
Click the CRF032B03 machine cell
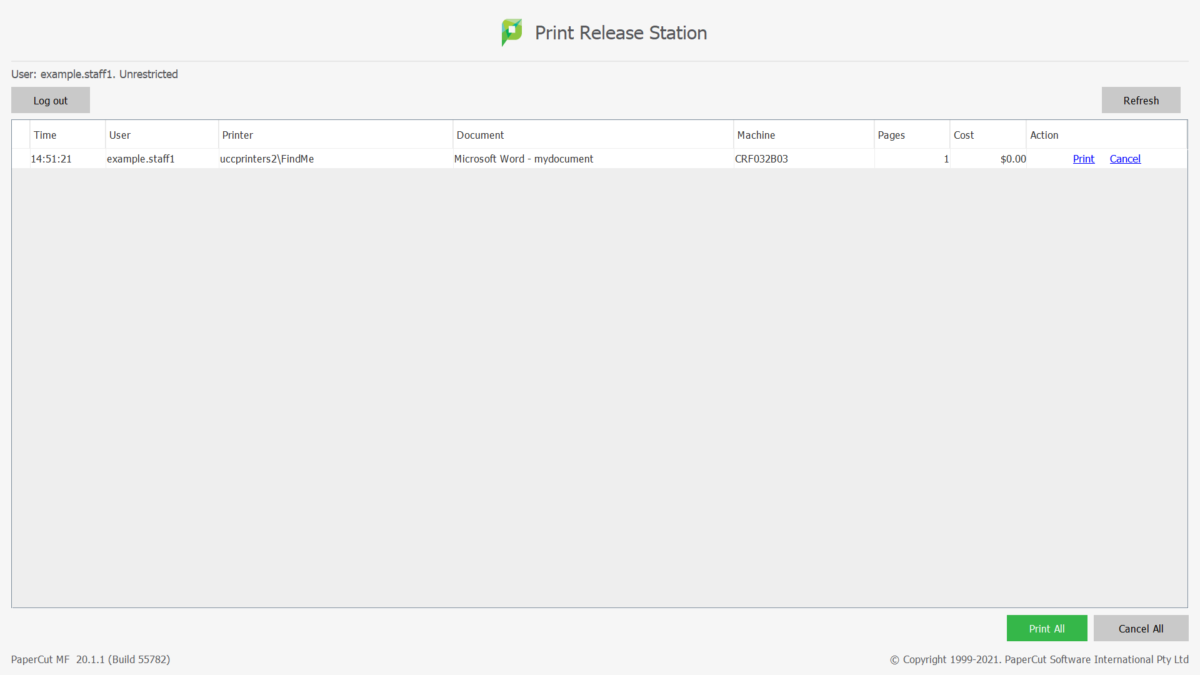pyautogui.click(x=761, y=159)
